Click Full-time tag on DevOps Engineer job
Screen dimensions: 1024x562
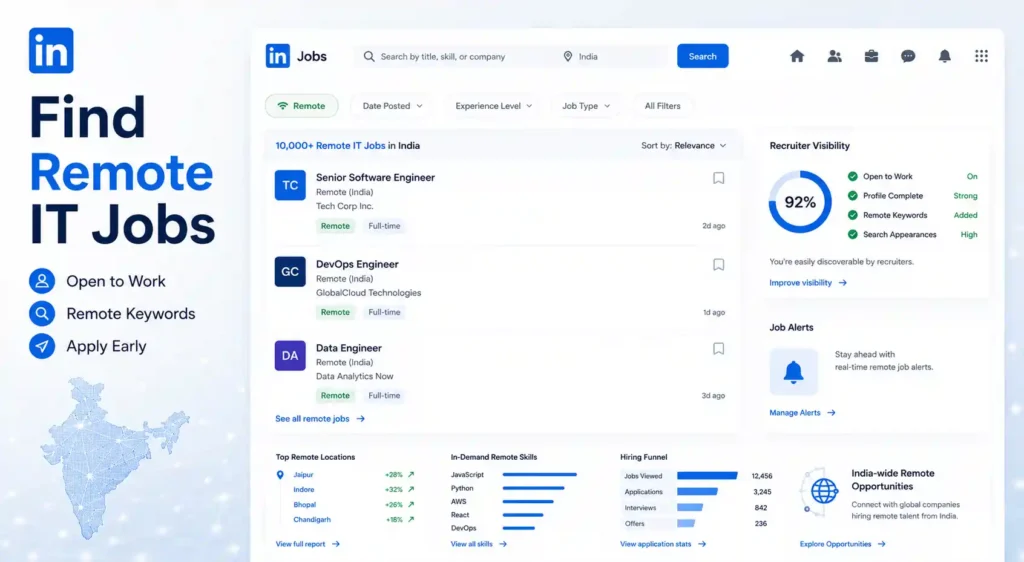point(384,312)
